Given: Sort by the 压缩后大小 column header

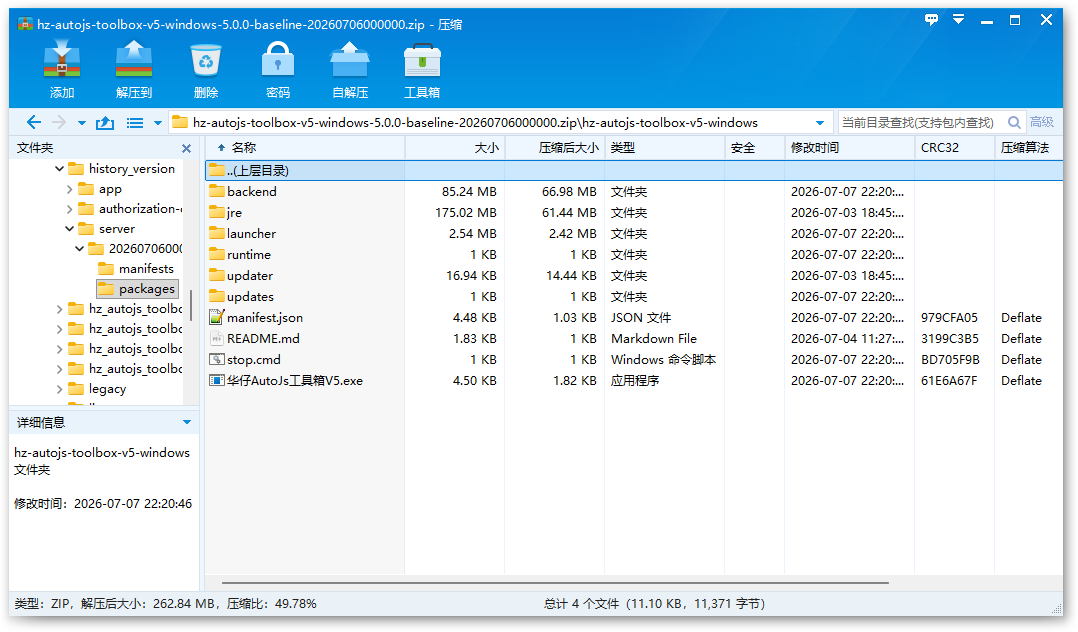Looking at the screenshot, I should click(x=569, y=148).
